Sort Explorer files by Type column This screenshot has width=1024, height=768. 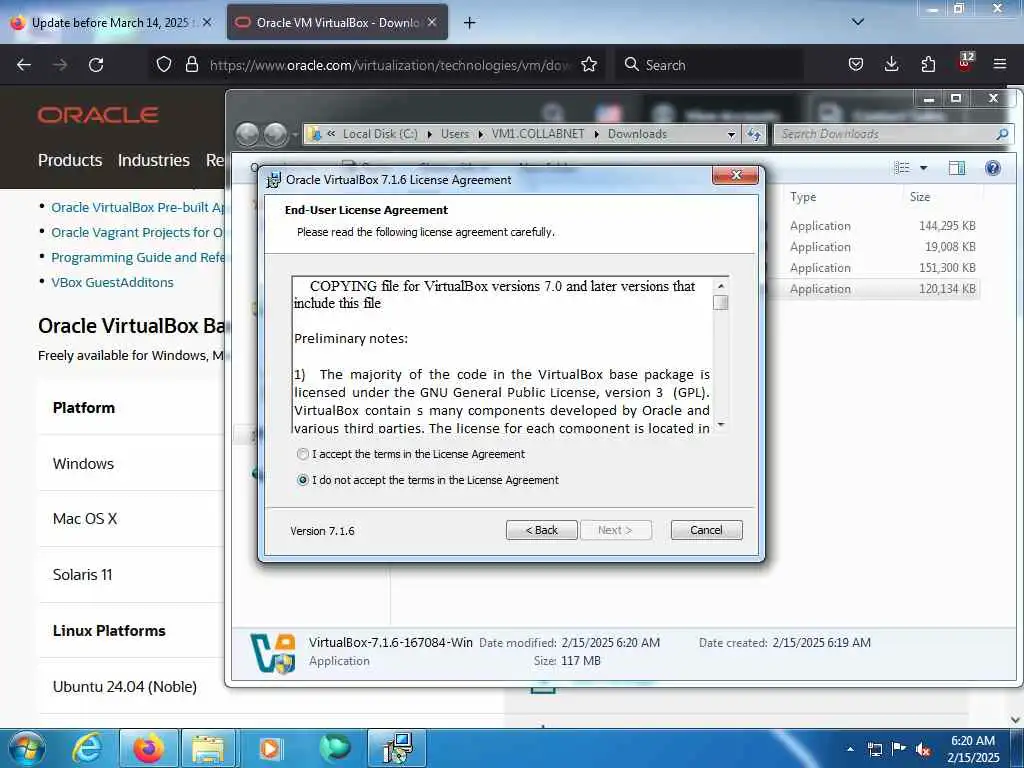[x=803, y=197]
